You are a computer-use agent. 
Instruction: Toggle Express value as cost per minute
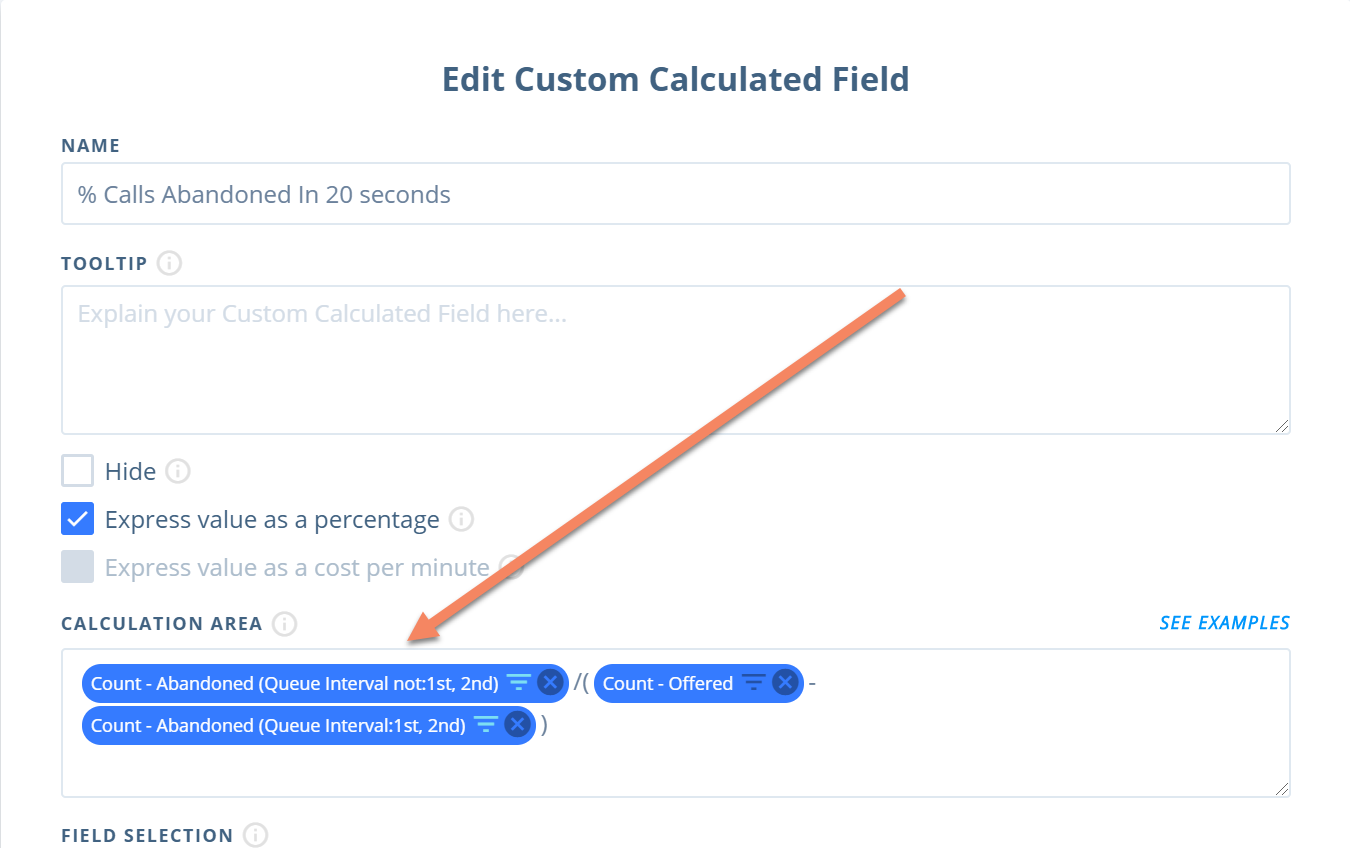[x=78, y=567]
